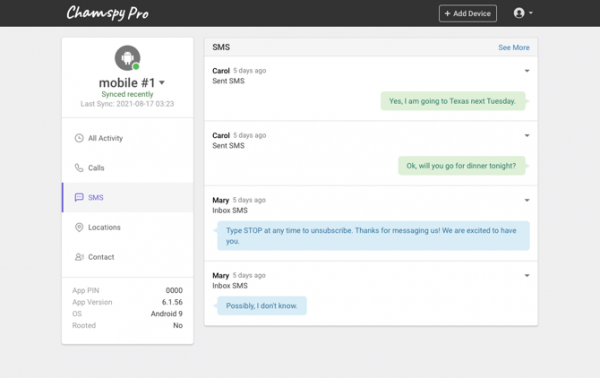Viewport: 600px width, 378px height.
Task: Expand the mobile #1 device dropdown
Action: pos(162,83)
